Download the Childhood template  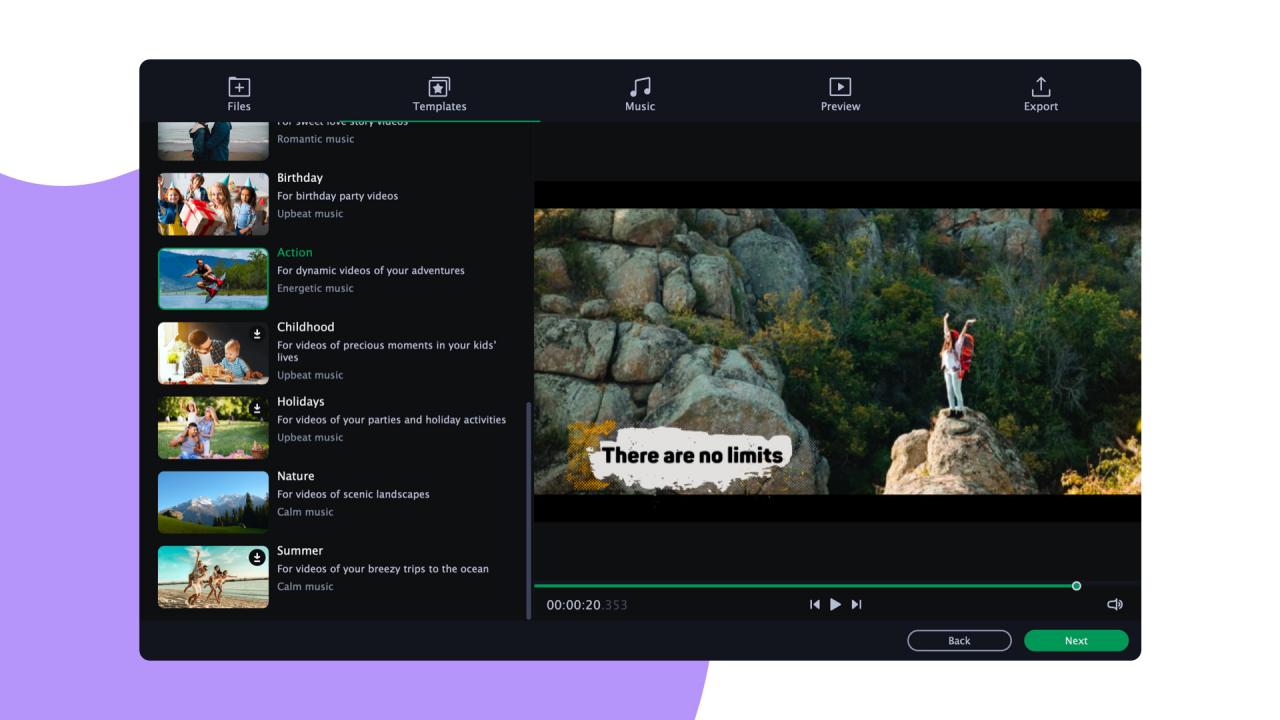[x=258, y=332]
